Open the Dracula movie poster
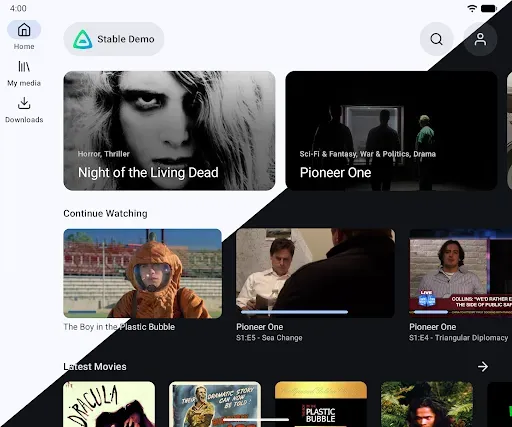Viewport: 512px width, 427px height. [x=109, y=404]
